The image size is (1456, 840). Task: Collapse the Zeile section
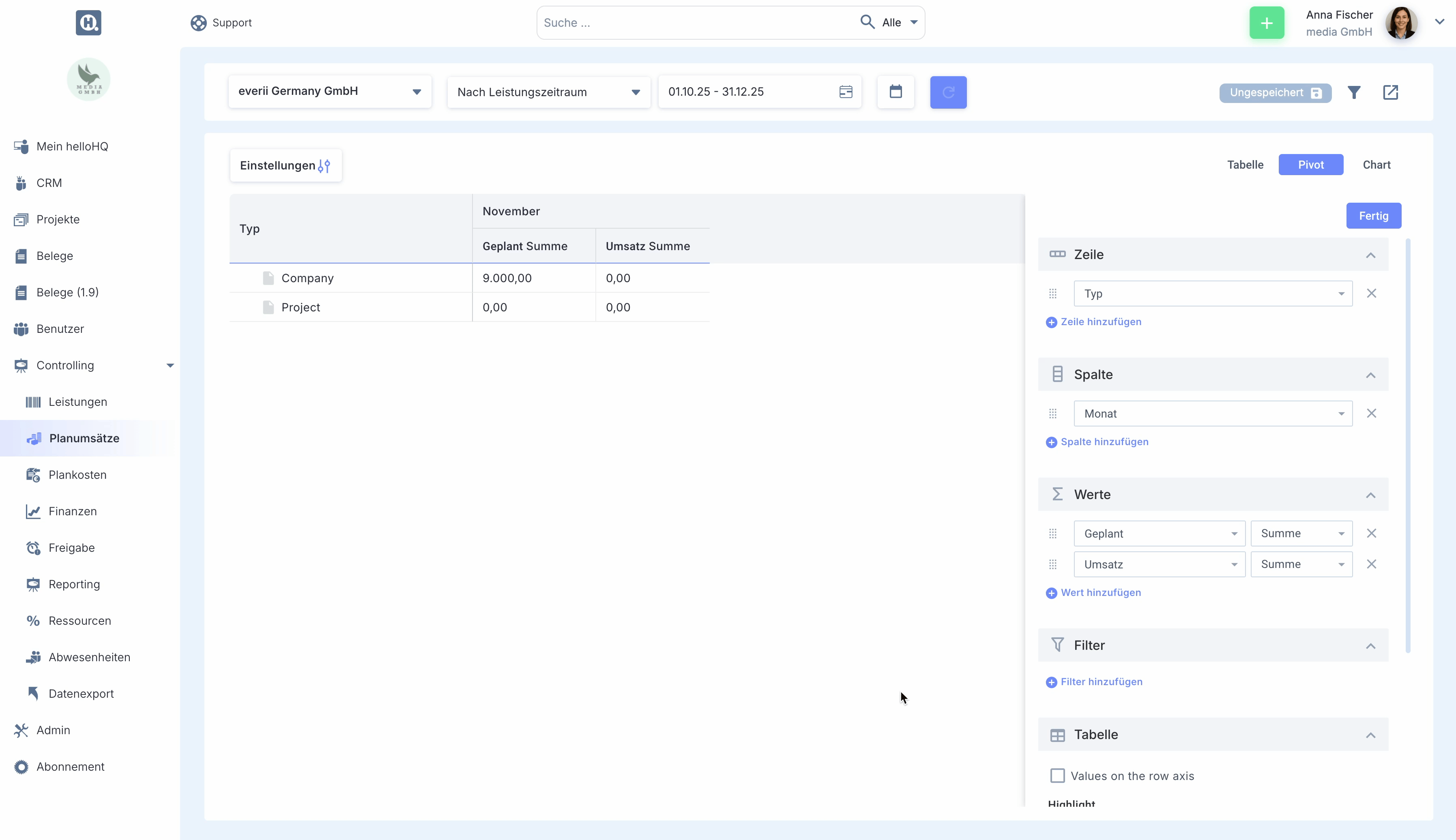[x=1370, y=255]
